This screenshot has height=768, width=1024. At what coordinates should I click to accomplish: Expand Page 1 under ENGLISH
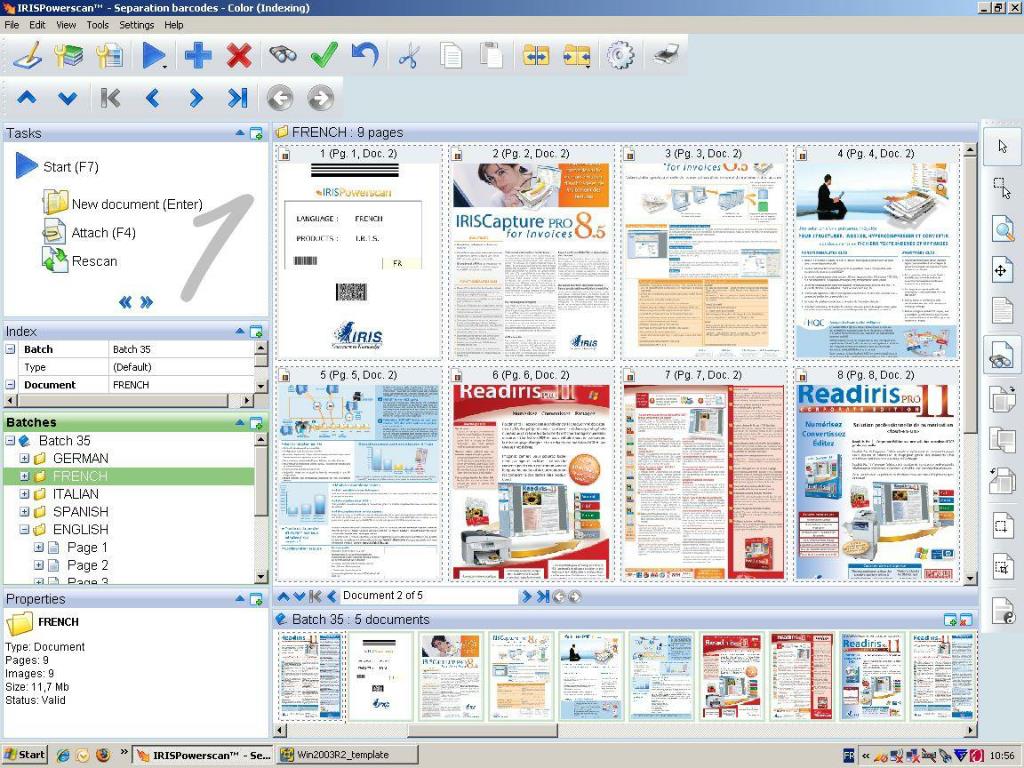[x=39, y=547]
